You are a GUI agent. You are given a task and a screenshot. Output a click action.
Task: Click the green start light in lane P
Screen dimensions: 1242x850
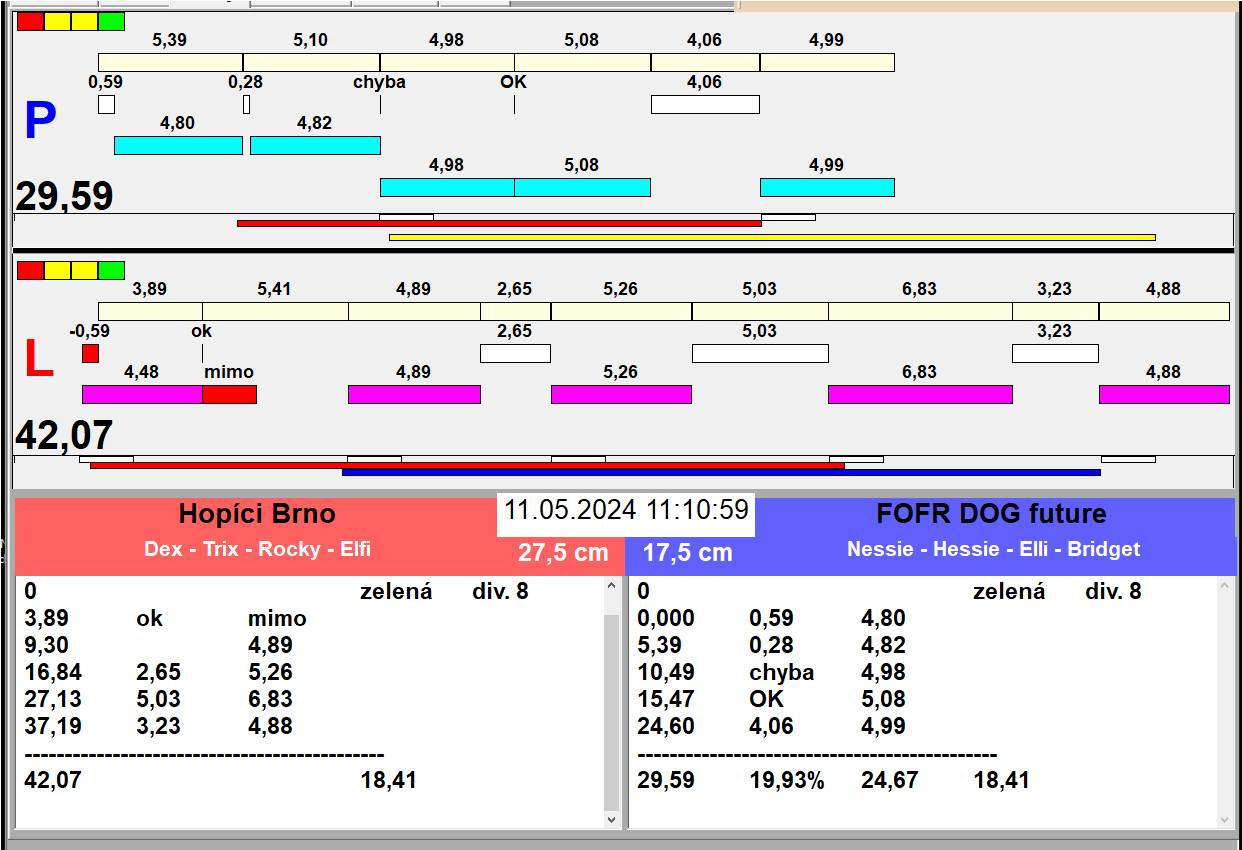coord(112,21)
